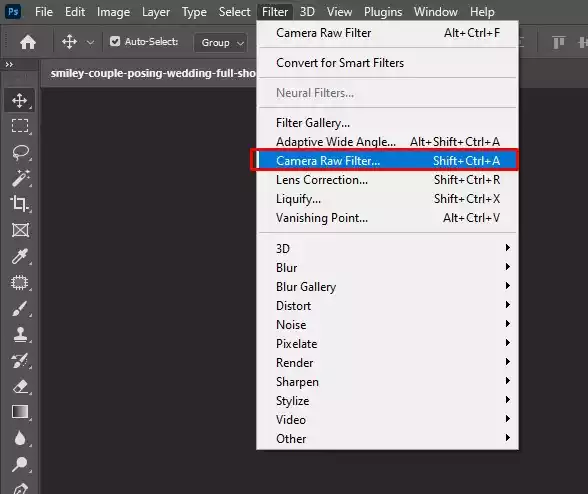
Task: Open the Select menu
Action: pyautogui.click(x=234, y=12)
